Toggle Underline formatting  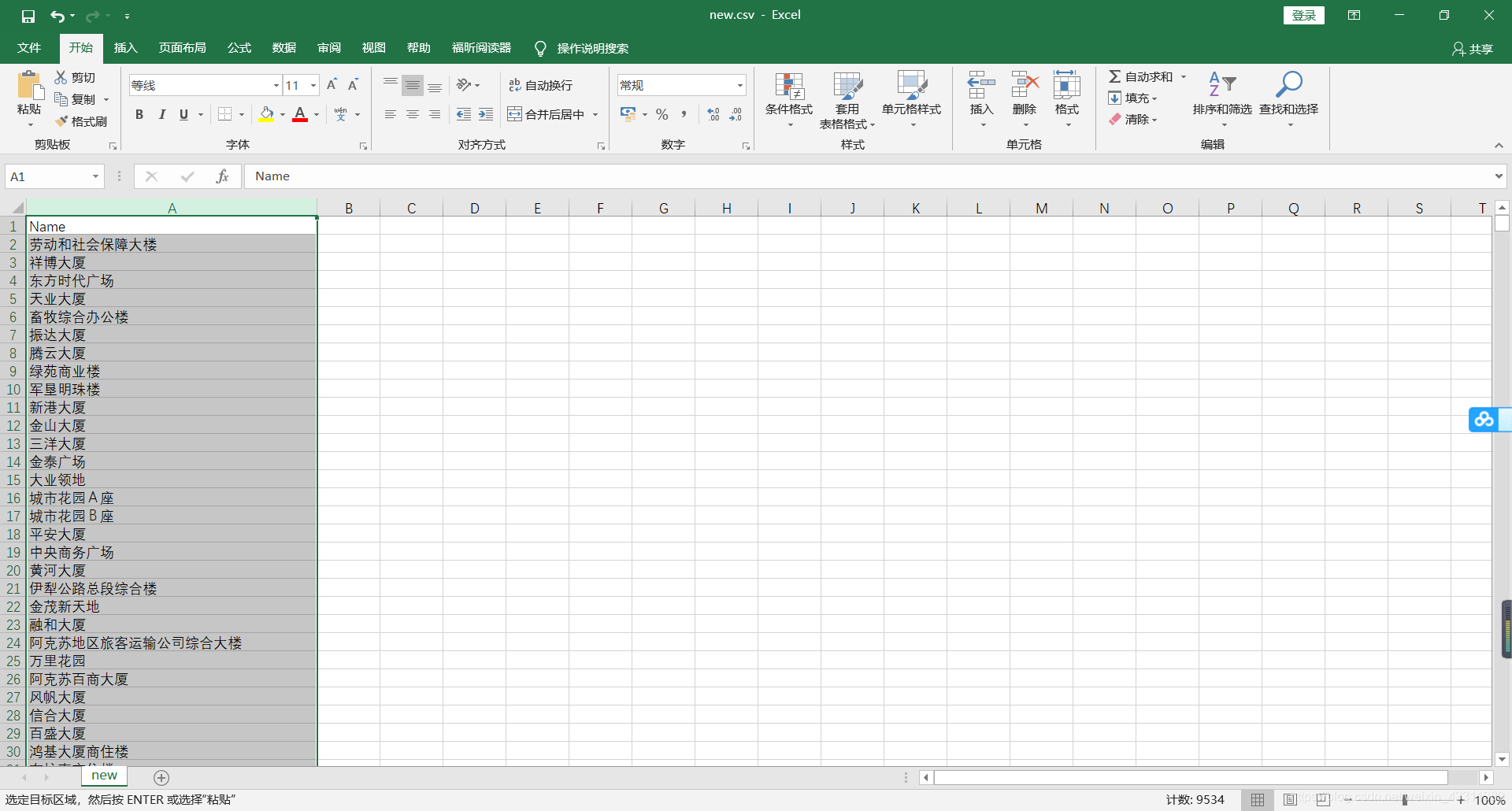coord(183,114)
